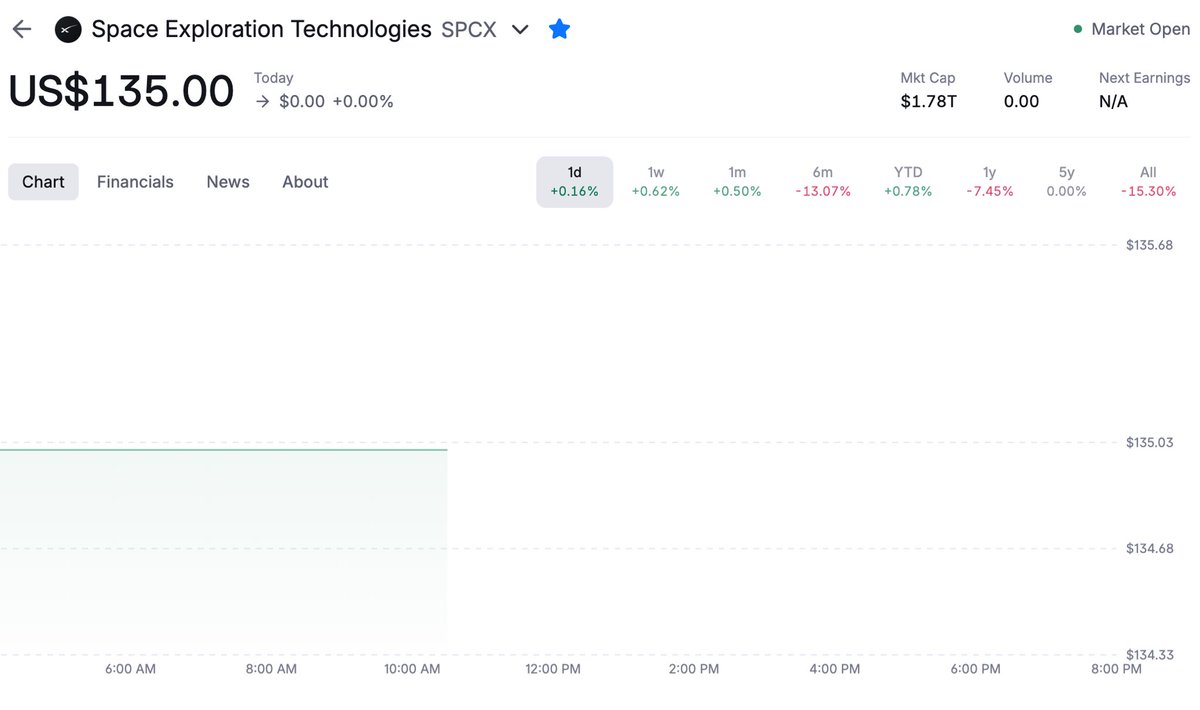The image size is (1200, 710).
Task: Click Space Exploration Technologies company name
Action: (261, 29)
